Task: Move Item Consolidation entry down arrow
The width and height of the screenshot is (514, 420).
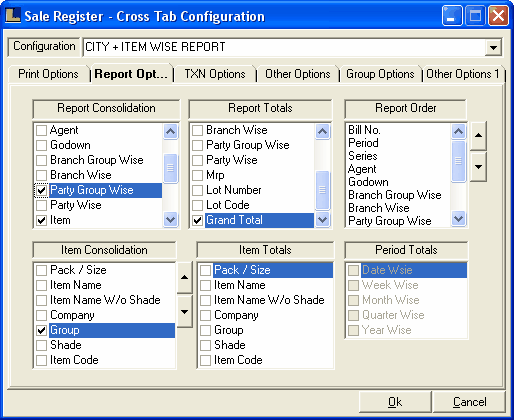Action: click(184, 312)
